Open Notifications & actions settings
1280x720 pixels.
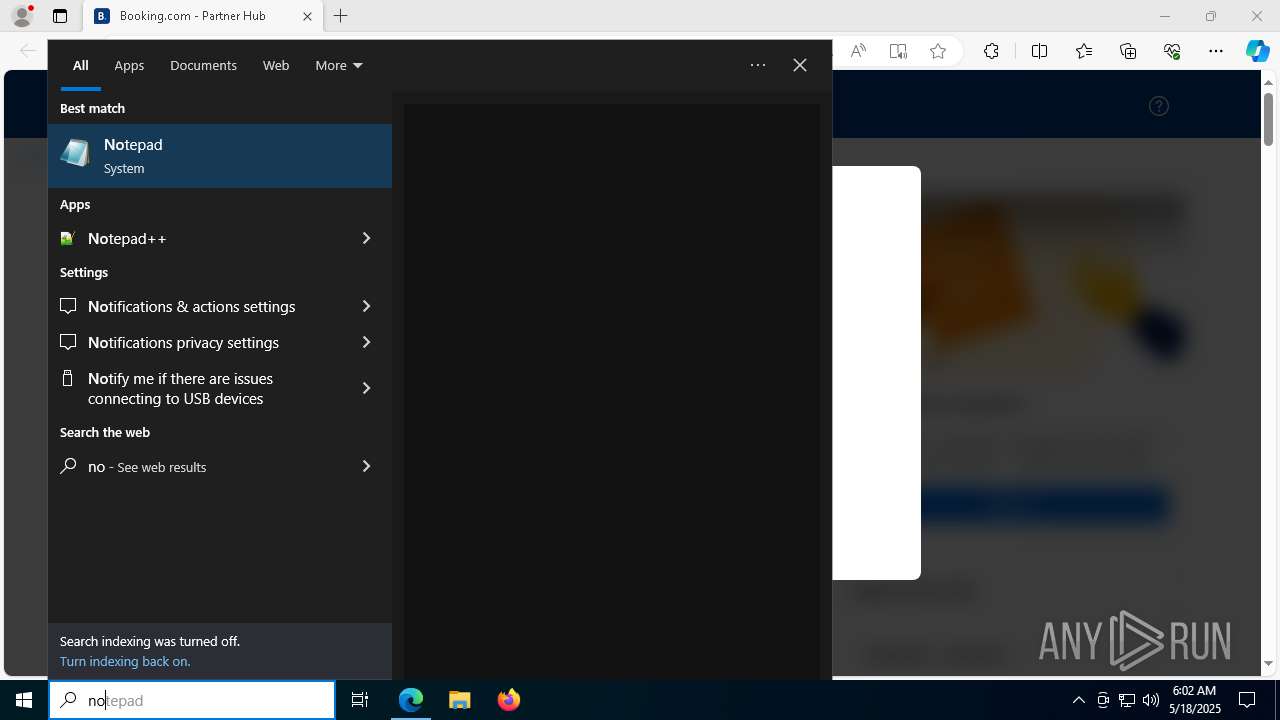point(194,306)
